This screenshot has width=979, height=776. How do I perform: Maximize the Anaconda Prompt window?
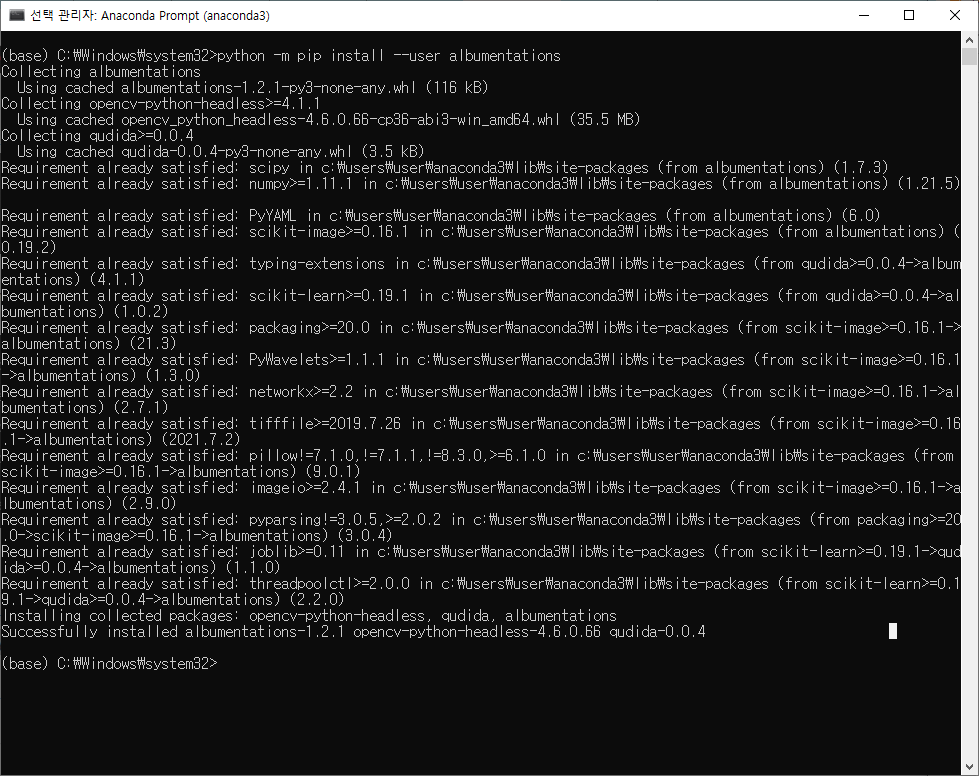[x=909, y=16]
